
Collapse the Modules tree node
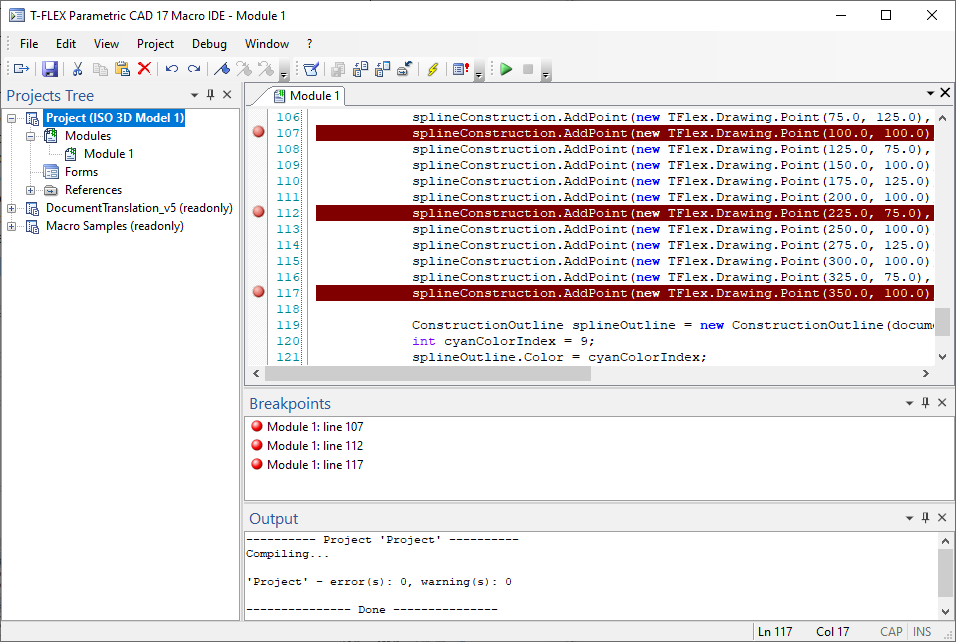coord(30,136)
